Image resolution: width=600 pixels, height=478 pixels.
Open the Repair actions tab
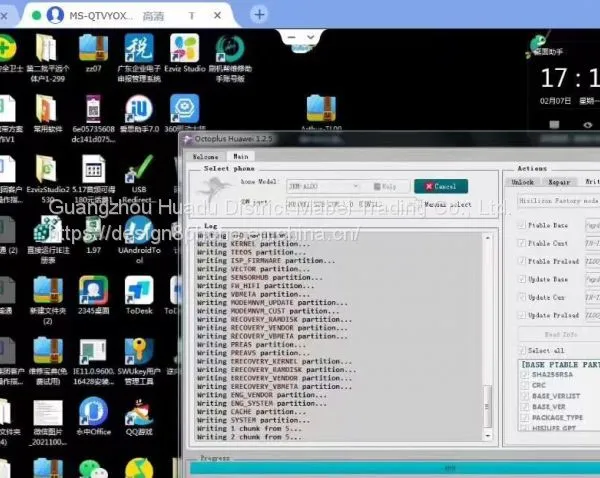559,182
